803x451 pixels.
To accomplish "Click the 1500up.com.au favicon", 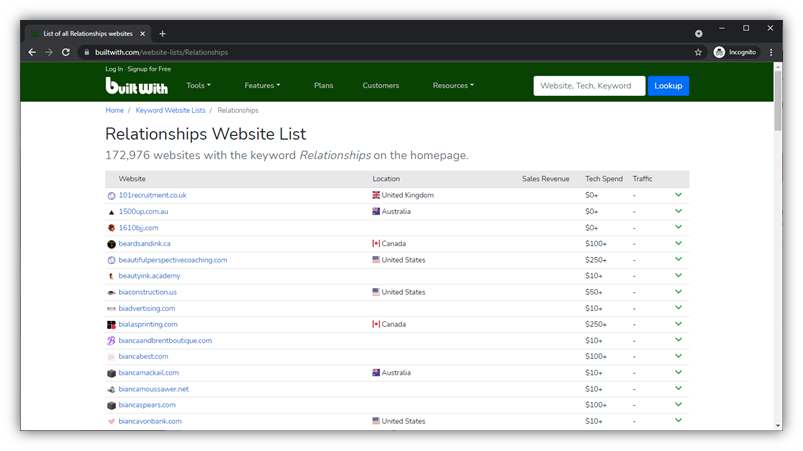I will click(x=111, y=212).
